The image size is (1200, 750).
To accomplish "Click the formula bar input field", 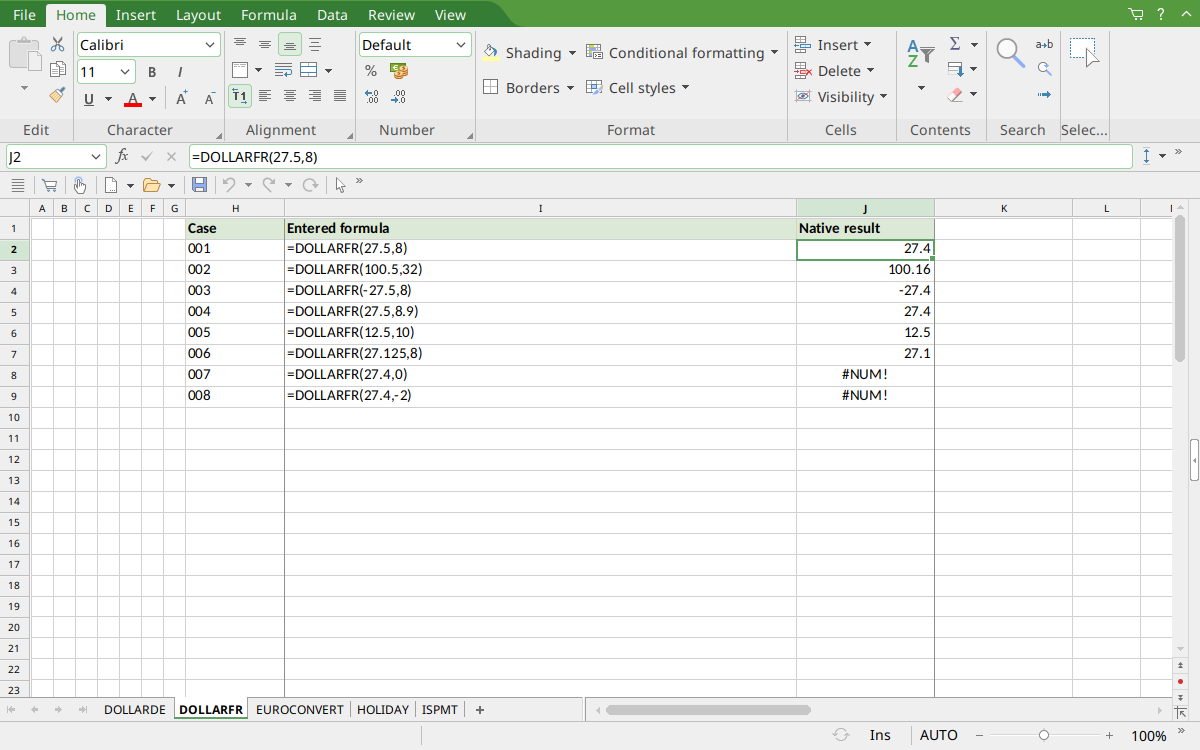I will coord(660,157).
